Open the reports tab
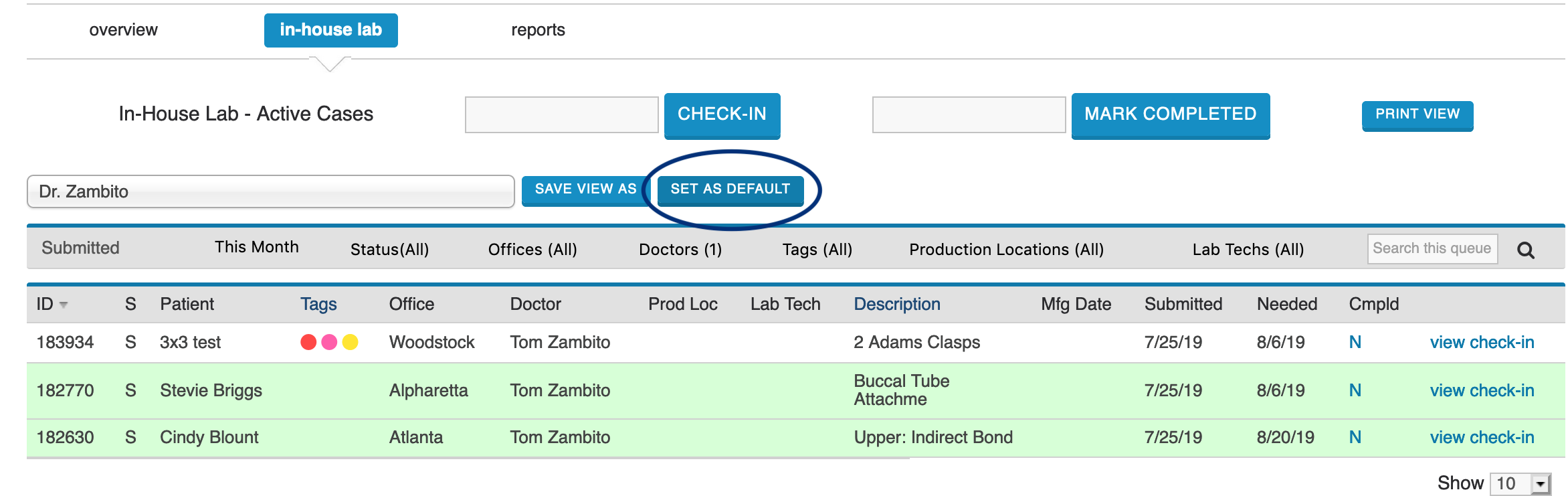The width and height of the screenshot is (1568, 496). (538, 30)
